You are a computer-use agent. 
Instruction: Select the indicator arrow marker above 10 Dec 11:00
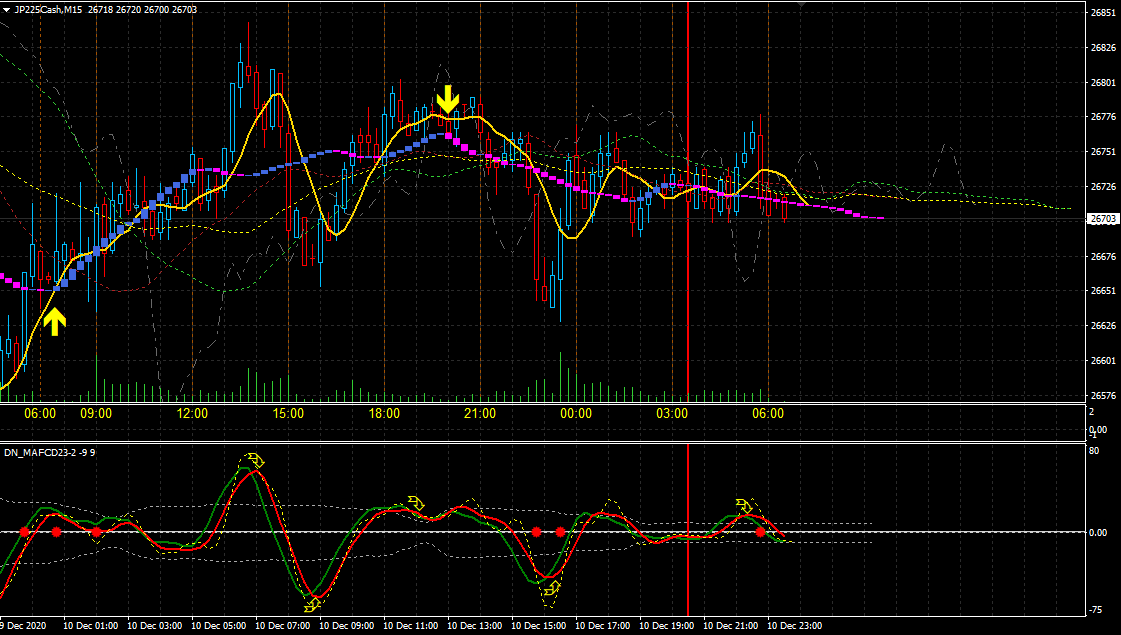(x=415, y=503)
